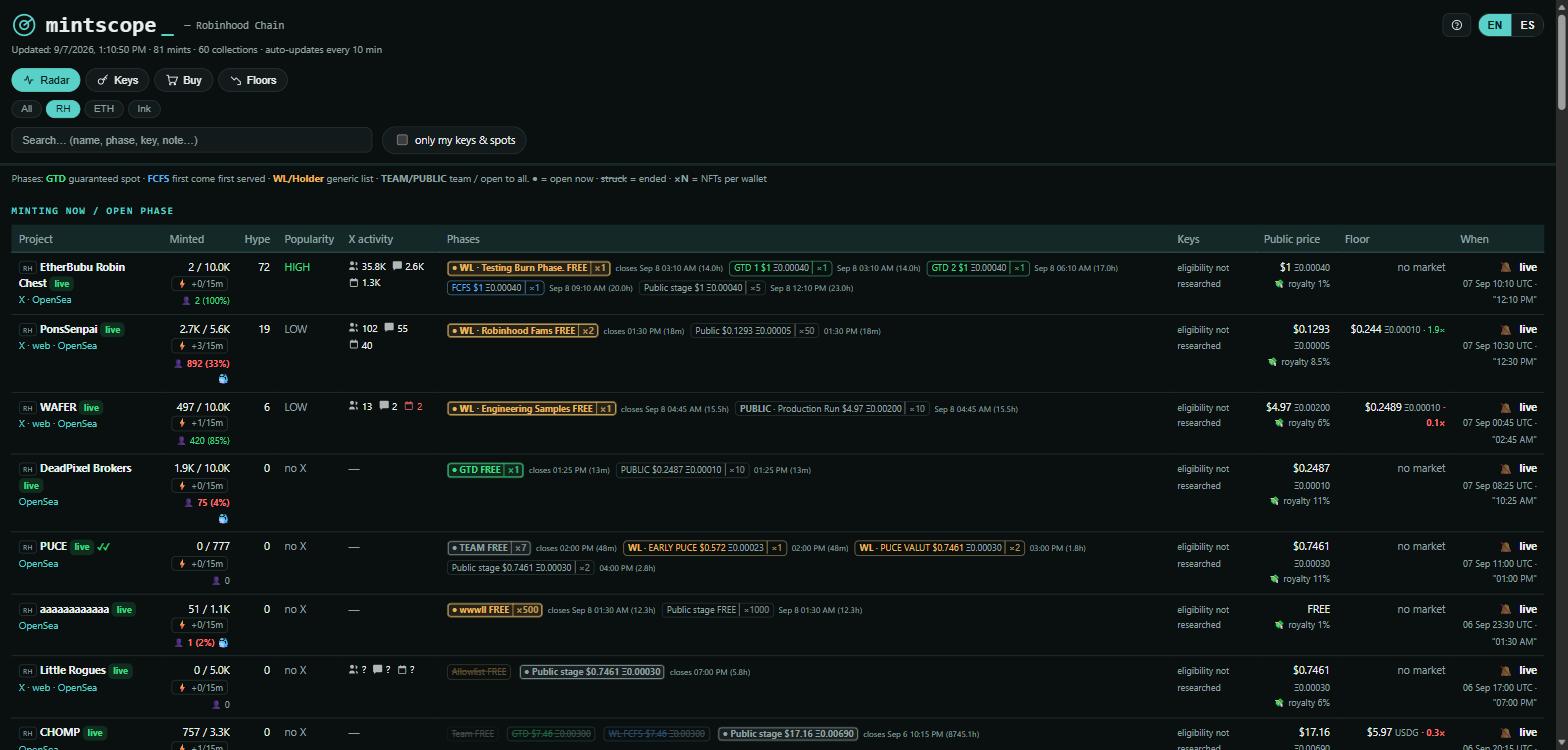Click the bell icon in WAFER's When column
1568x750 pixels.
tap(1505, 407)
